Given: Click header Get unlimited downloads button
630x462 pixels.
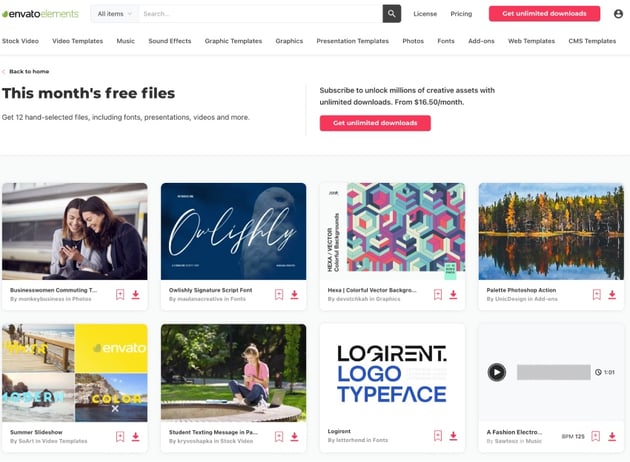Looking at the screenshot, I should coord(544,14).
